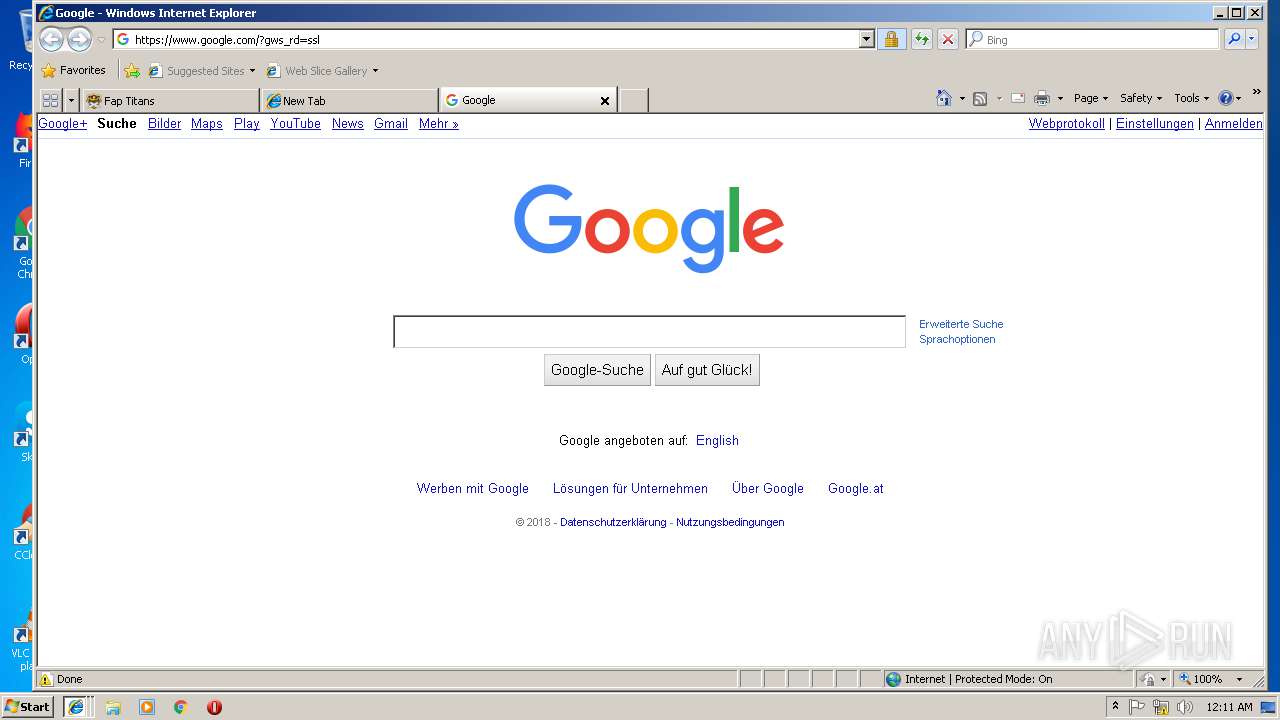Open the tab list dropdown arrow

coord(71,100)
